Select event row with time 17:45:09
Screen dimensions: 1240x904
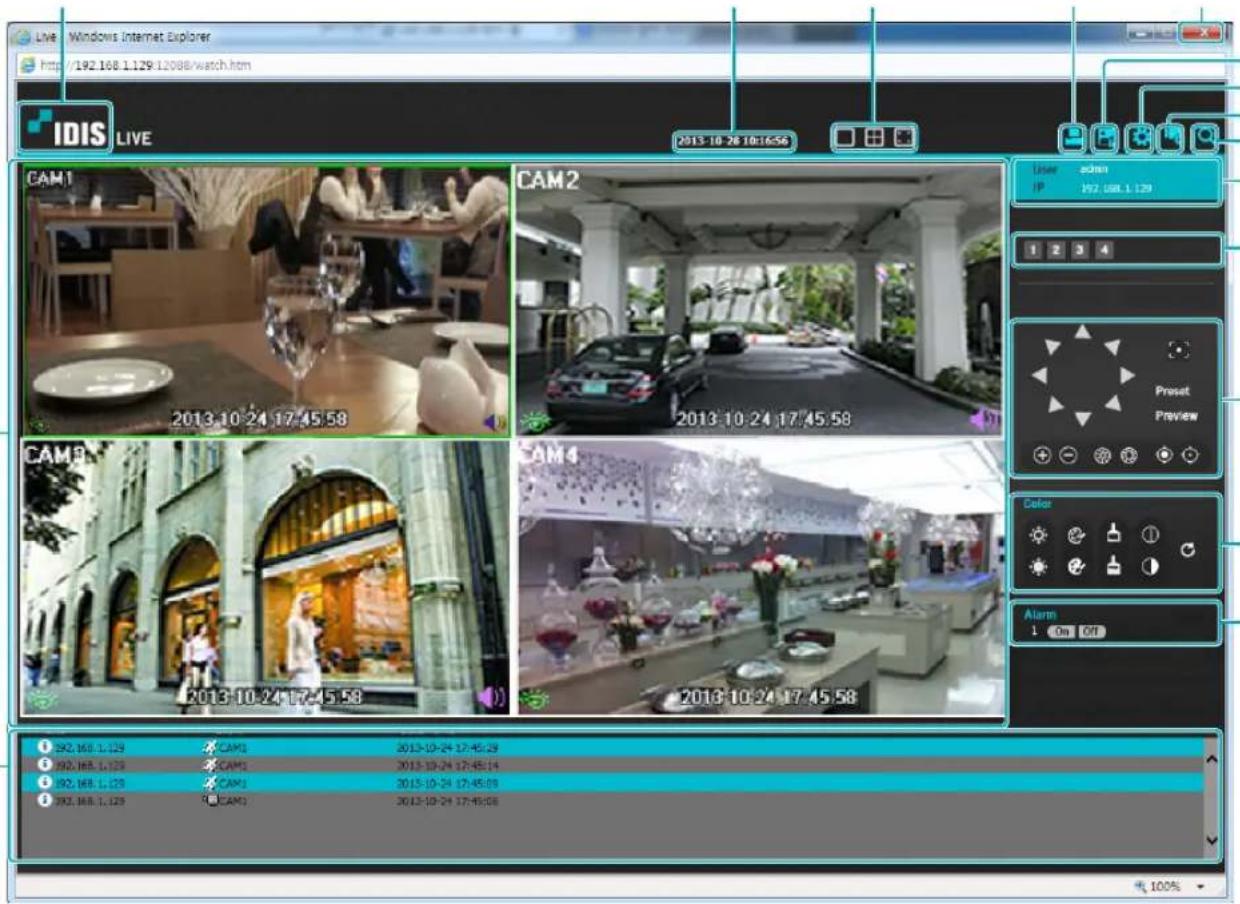(x=612, y=783)
